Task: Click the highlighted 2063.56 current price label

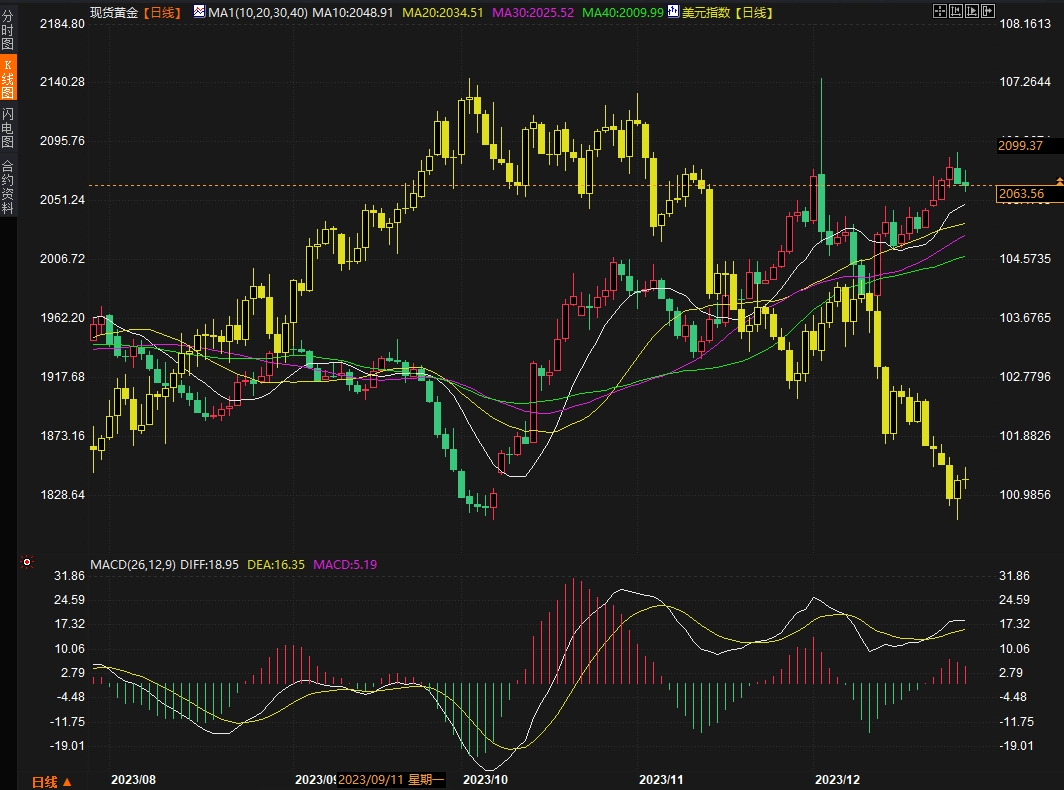Action: 1021,194
